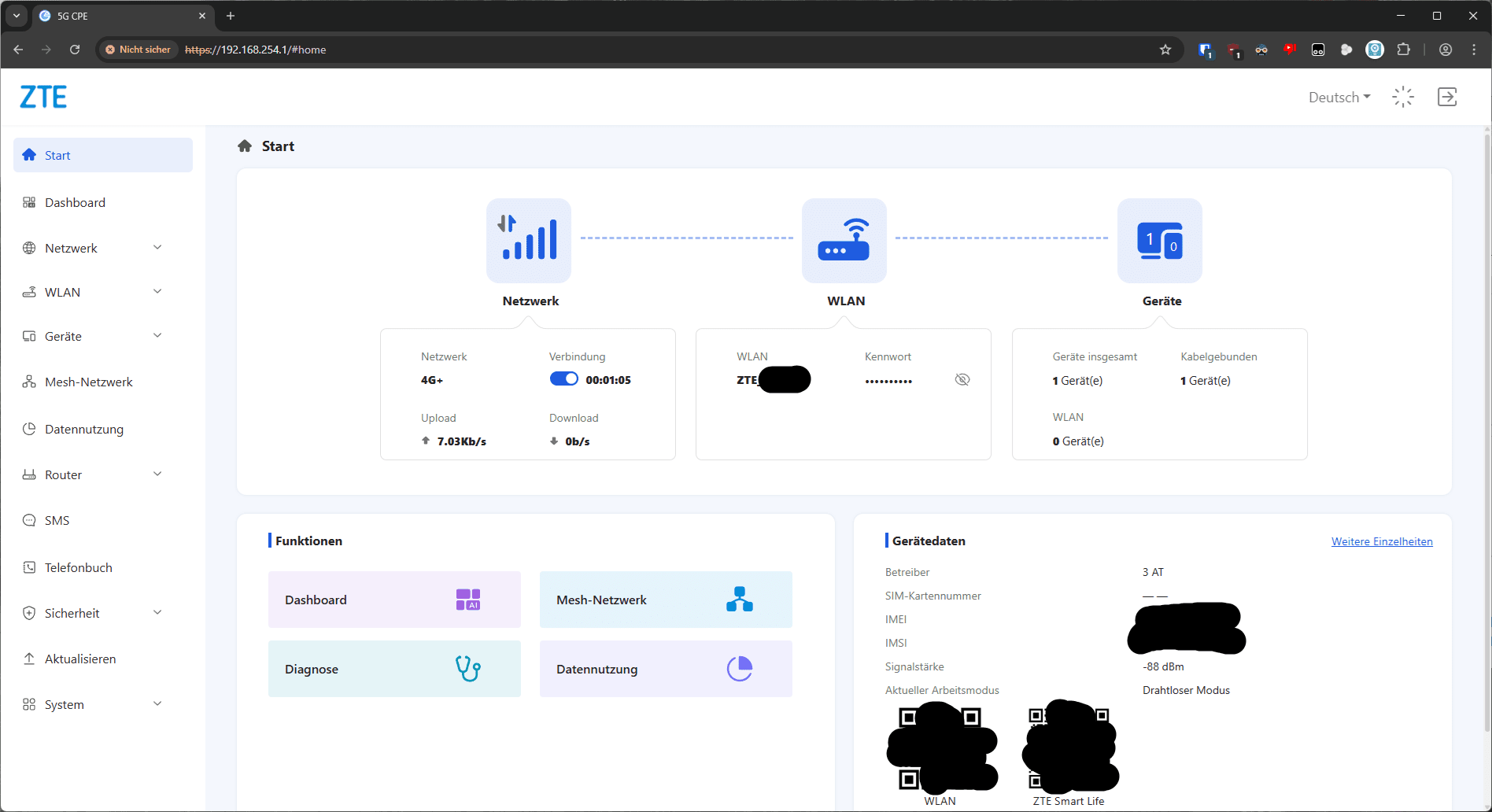Click the Weitere Einzelheiten link
1492x812 pixels.
pyautogui.click(x=1382, y=541)
